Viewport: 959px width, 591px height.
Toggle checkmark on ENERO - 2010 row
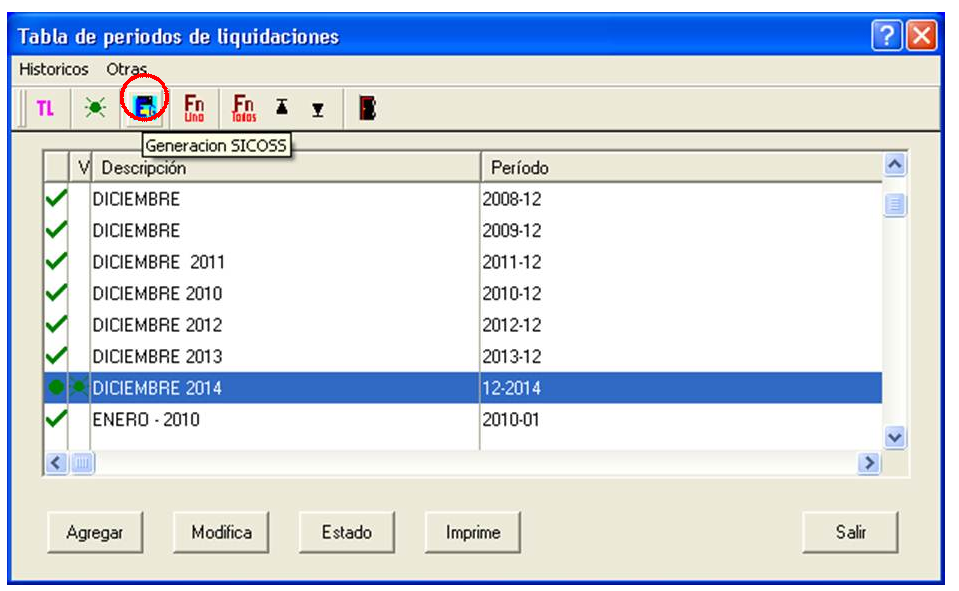[56, 419]
